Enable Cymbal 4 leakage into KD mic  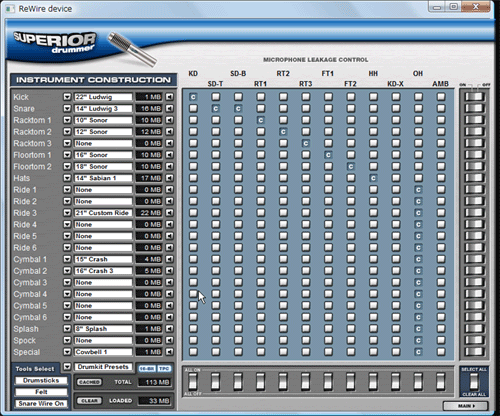point(193,294)
